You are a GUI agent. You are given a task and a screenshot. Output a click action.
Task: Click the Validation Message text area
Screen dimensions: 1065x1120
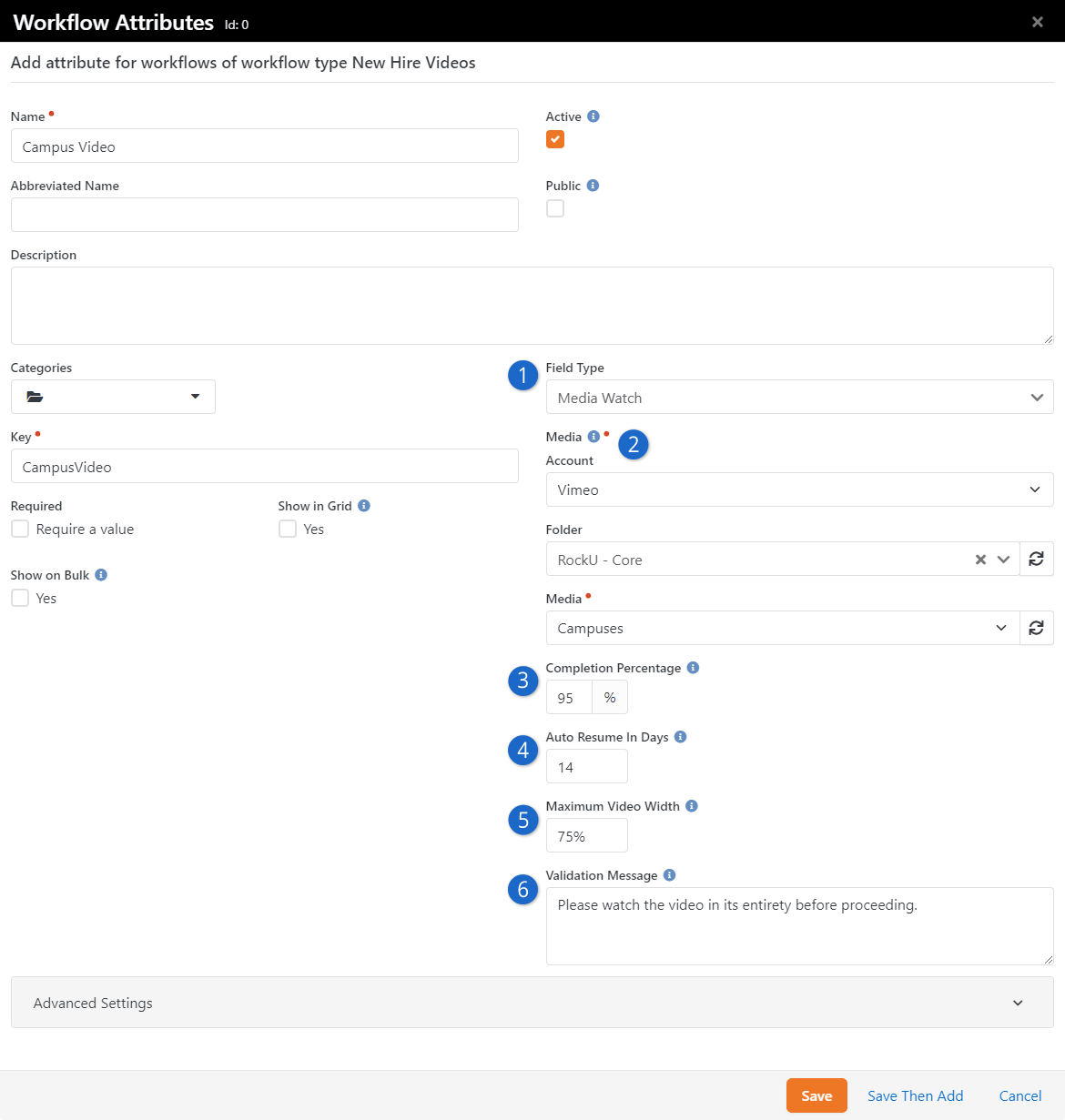tap(799, 926)
